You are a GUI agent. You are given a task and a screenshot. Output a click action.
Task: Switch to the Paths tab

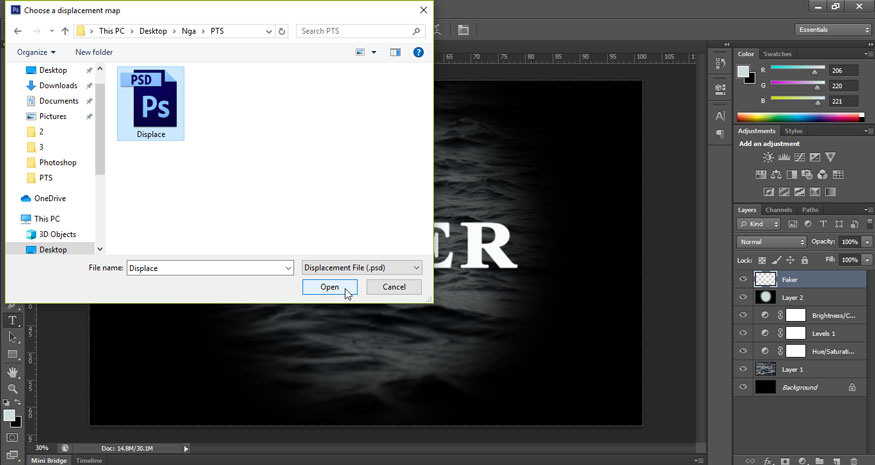[810, 210]
